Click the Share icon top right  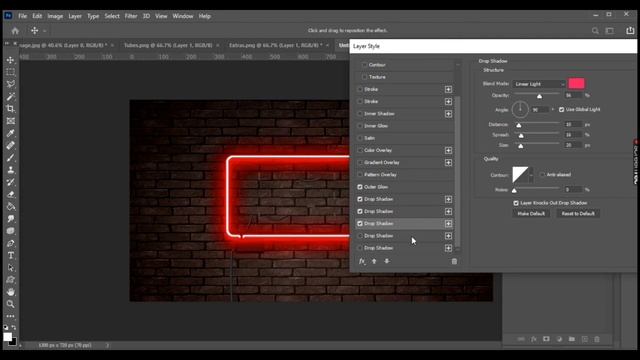[630, 31]
